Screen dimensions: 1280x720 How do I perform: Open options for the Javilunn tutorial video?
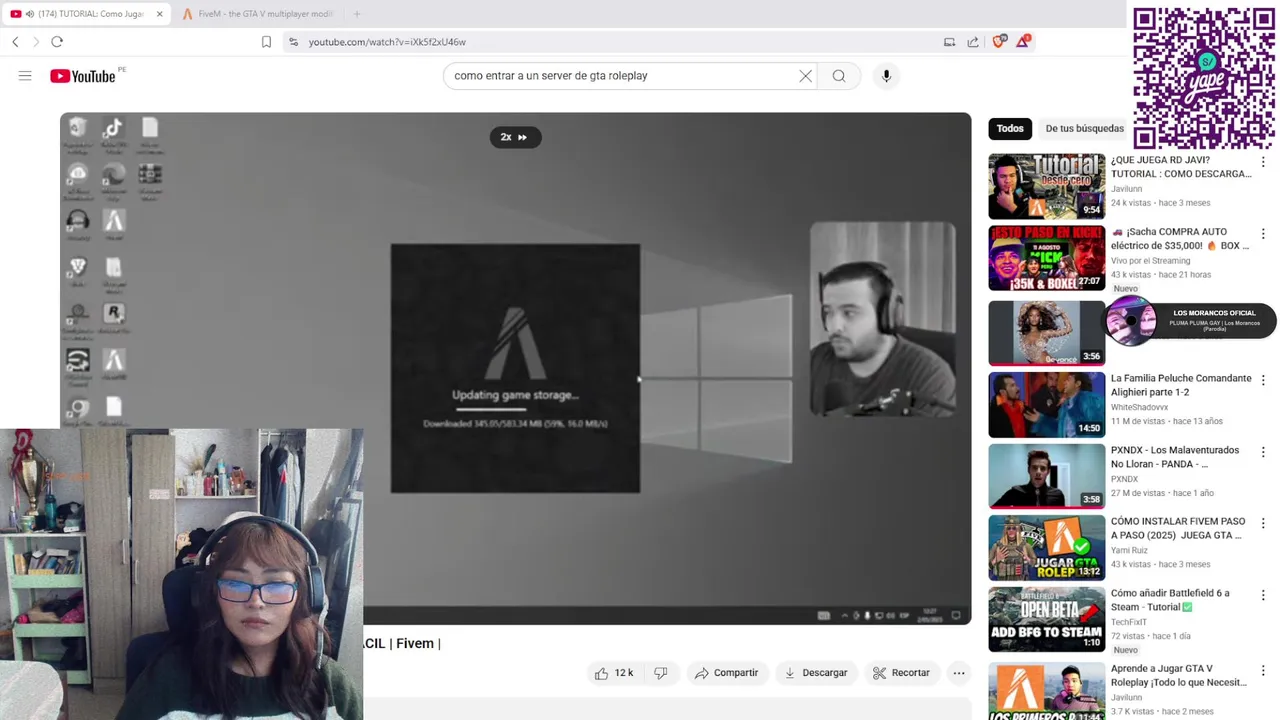pyautogui.click(x=1263, y=162)
